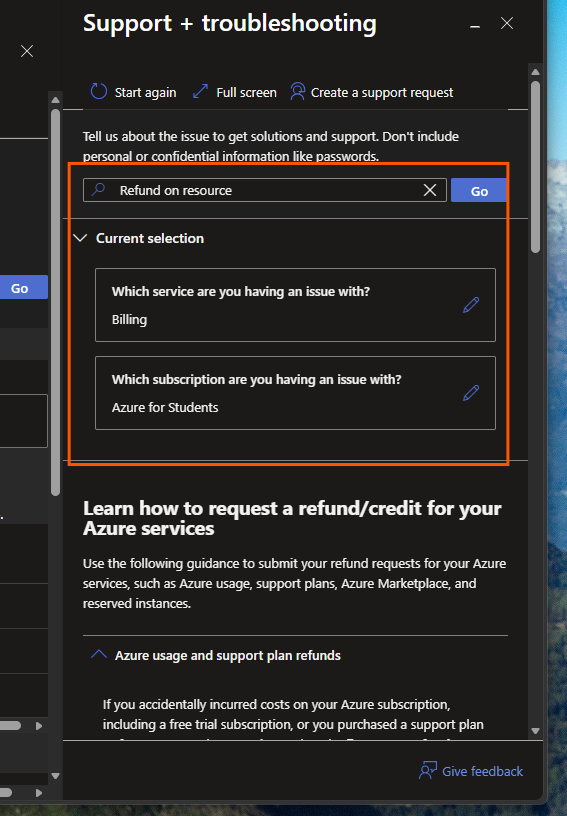567x816 pixels.
Task: Click the magnifier icon in search box
Action: pos(98,189)
